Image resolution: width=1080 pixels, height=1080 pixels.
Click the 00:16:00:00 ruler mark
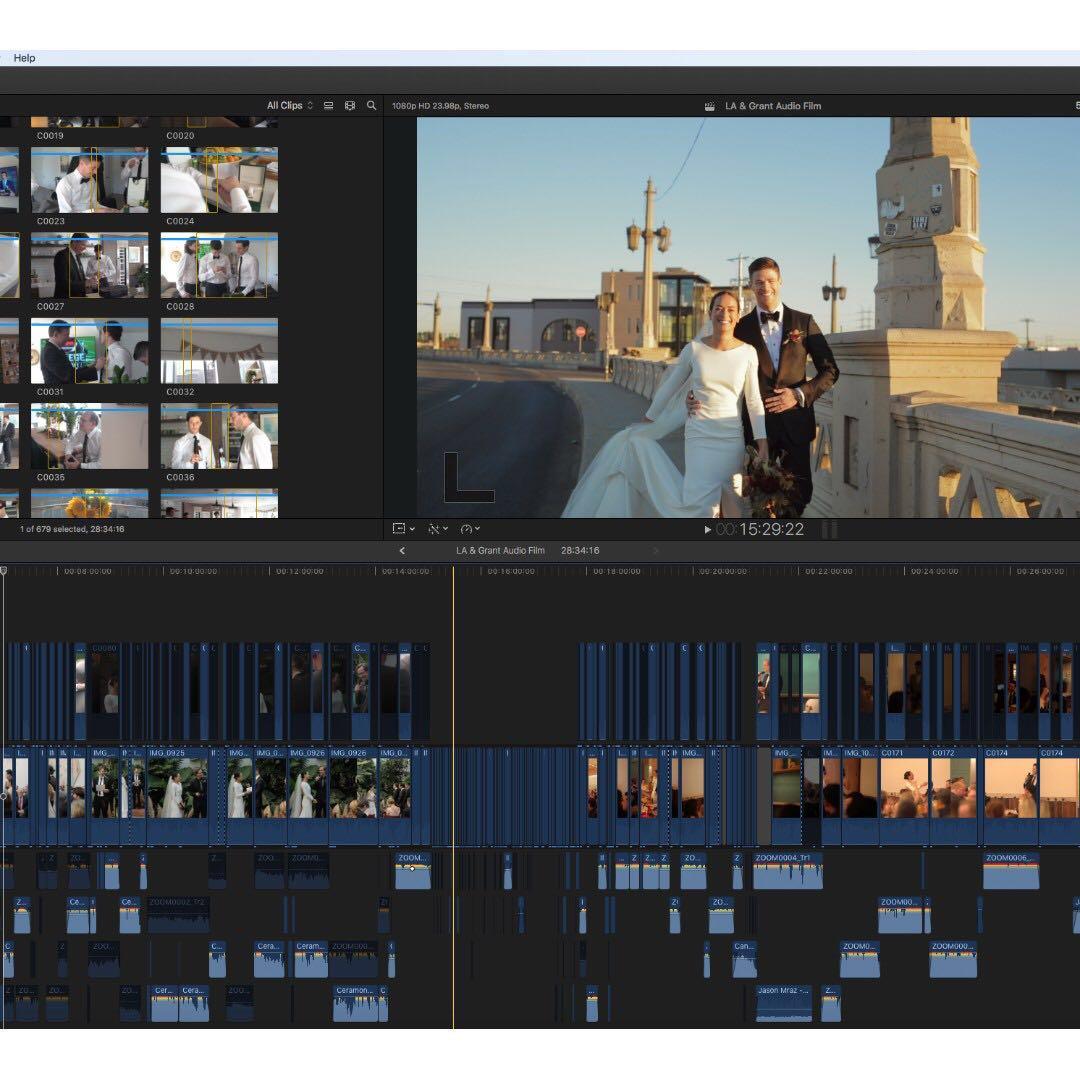[511, 571]
